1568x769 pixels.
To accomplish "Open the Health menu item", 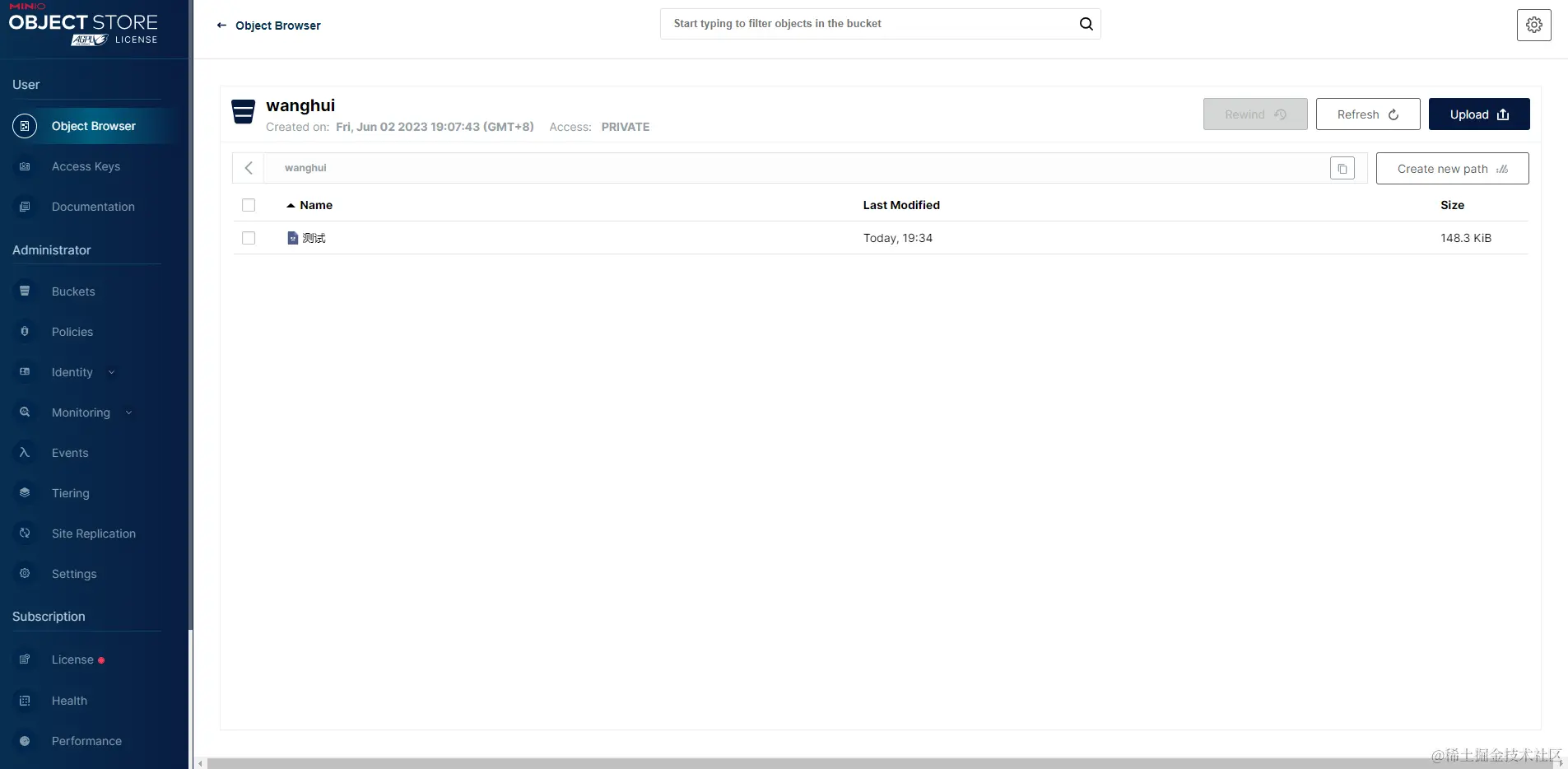I will click(x=69, y=701).
